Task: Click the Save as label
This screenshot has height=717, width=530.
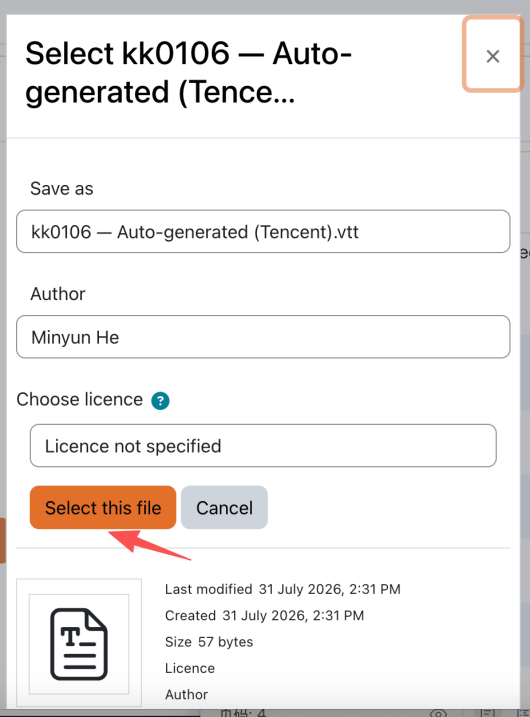Action: [62, 188]
